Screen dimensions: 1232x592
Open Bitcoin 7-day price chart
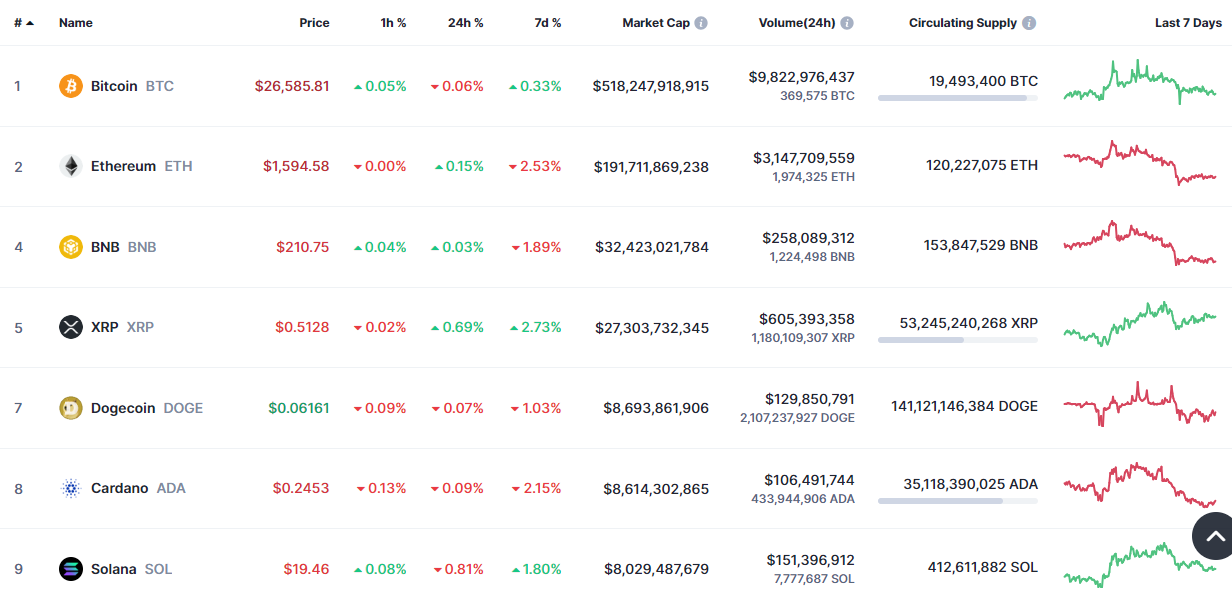click(x=1140, y=83)
